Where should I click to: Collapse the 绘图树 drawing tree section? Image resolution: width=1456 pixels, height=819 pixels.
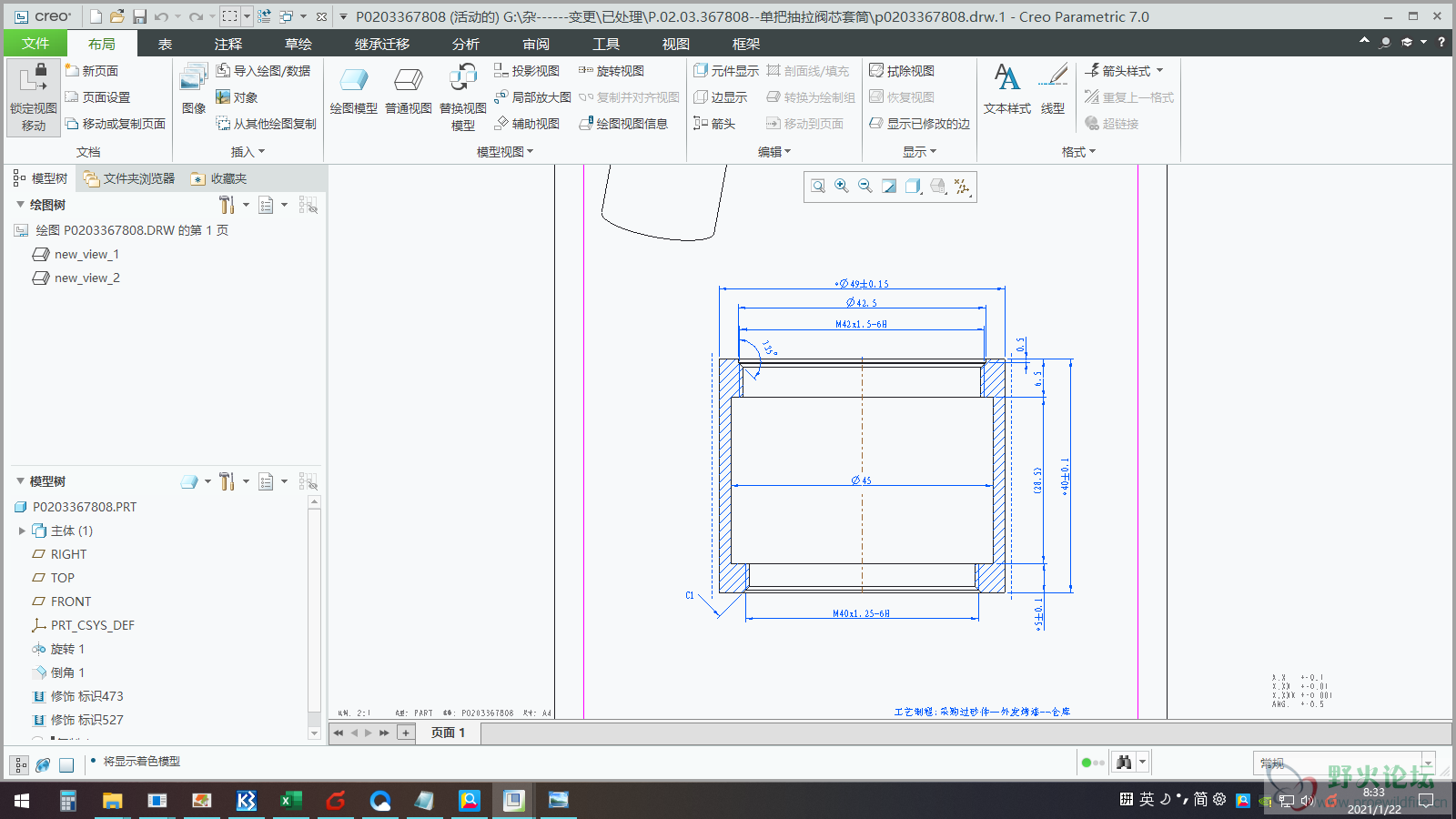click(20, 205)
